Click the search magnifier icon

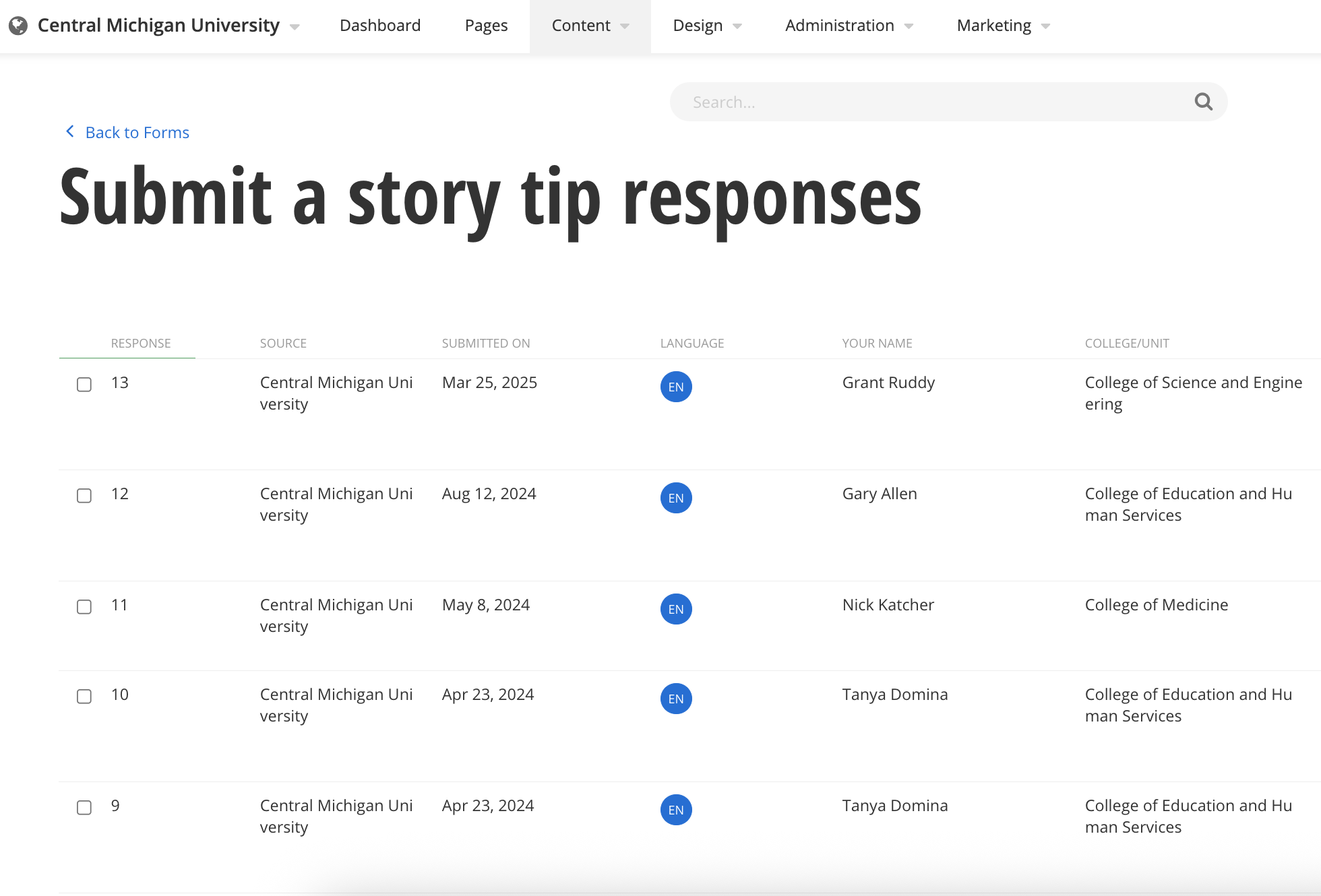pyautogui.click(x=1203, y=102)
